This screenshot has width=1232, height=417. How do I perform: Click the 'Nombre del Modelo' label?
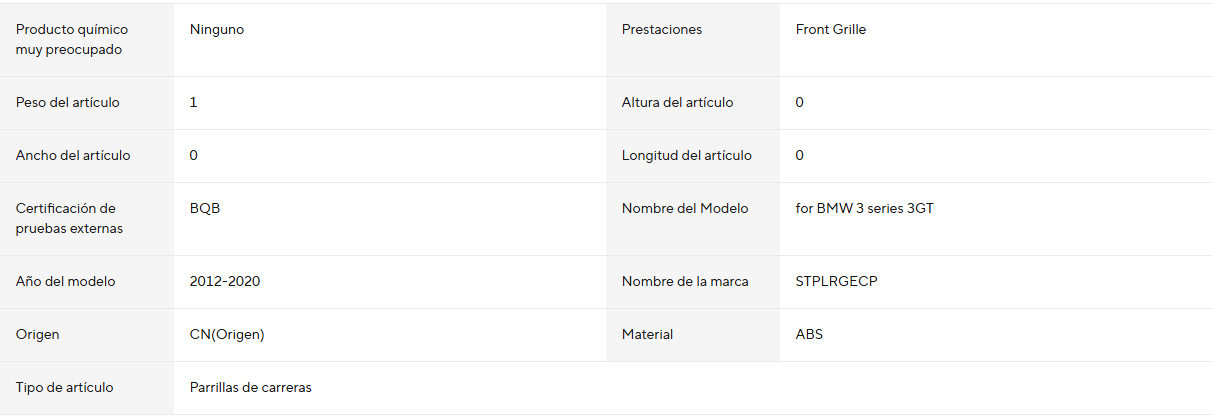685,209
